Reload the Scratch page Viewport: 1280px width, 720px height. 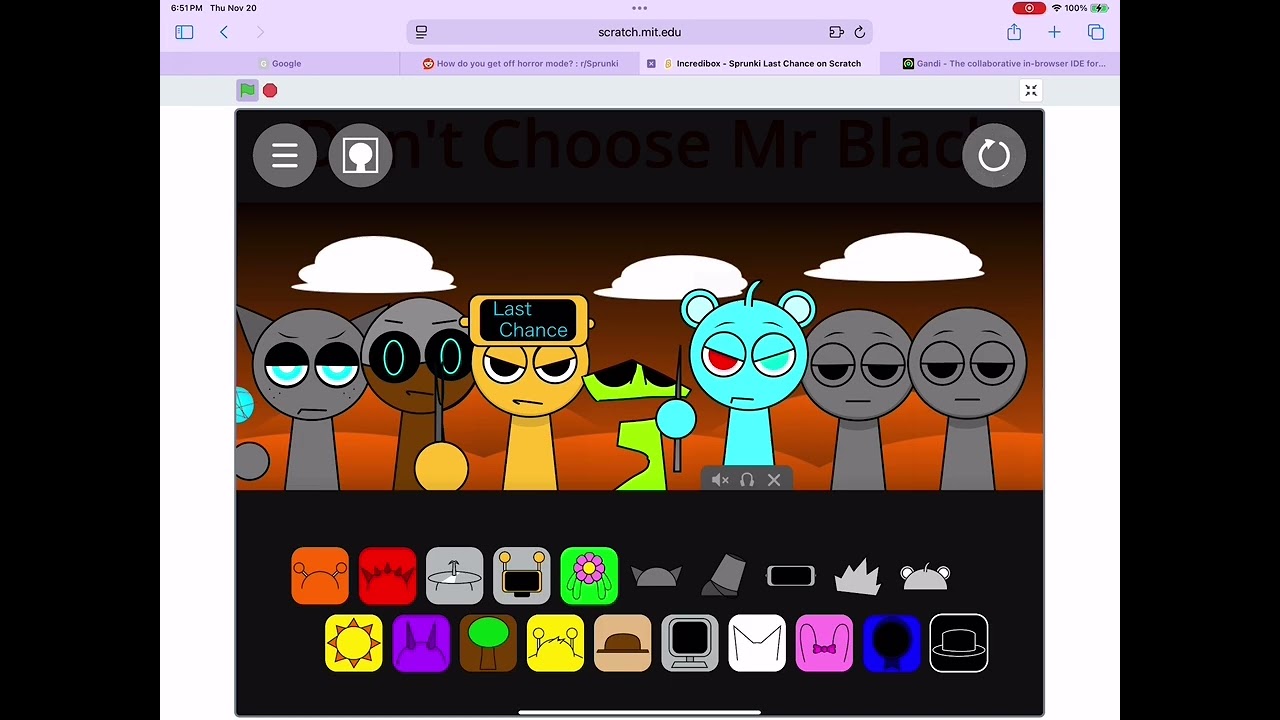point(859,32)
